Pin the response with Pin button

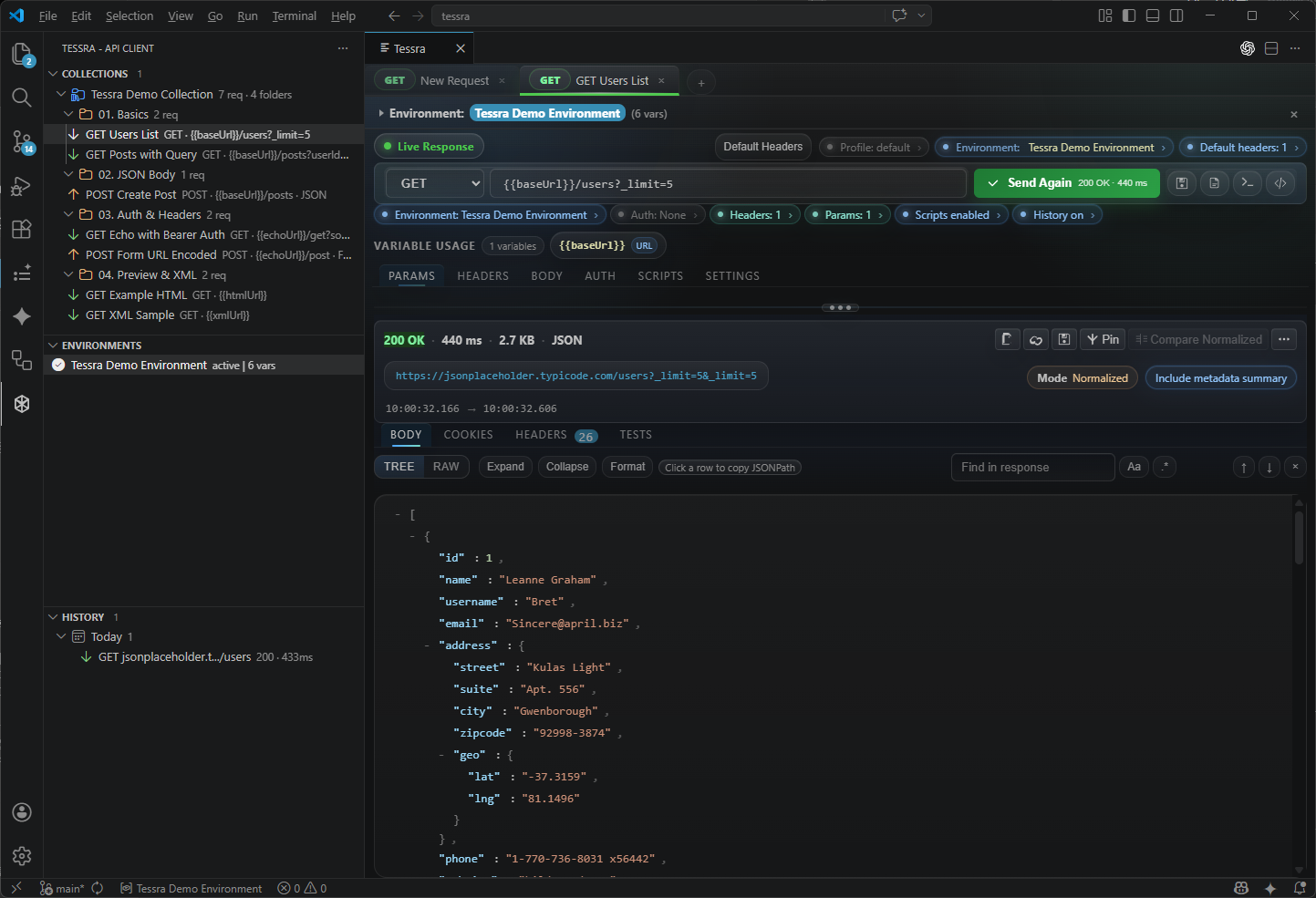coord(1103,339)
